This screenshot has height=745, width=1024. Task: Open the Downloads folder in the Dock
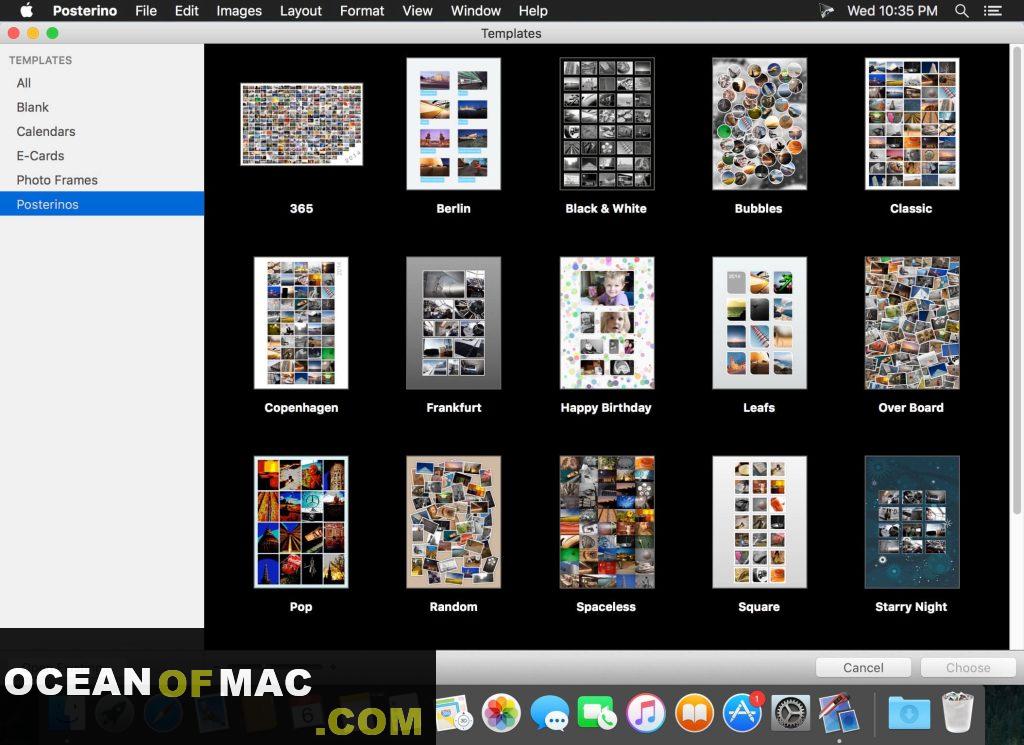pos(909,712)
